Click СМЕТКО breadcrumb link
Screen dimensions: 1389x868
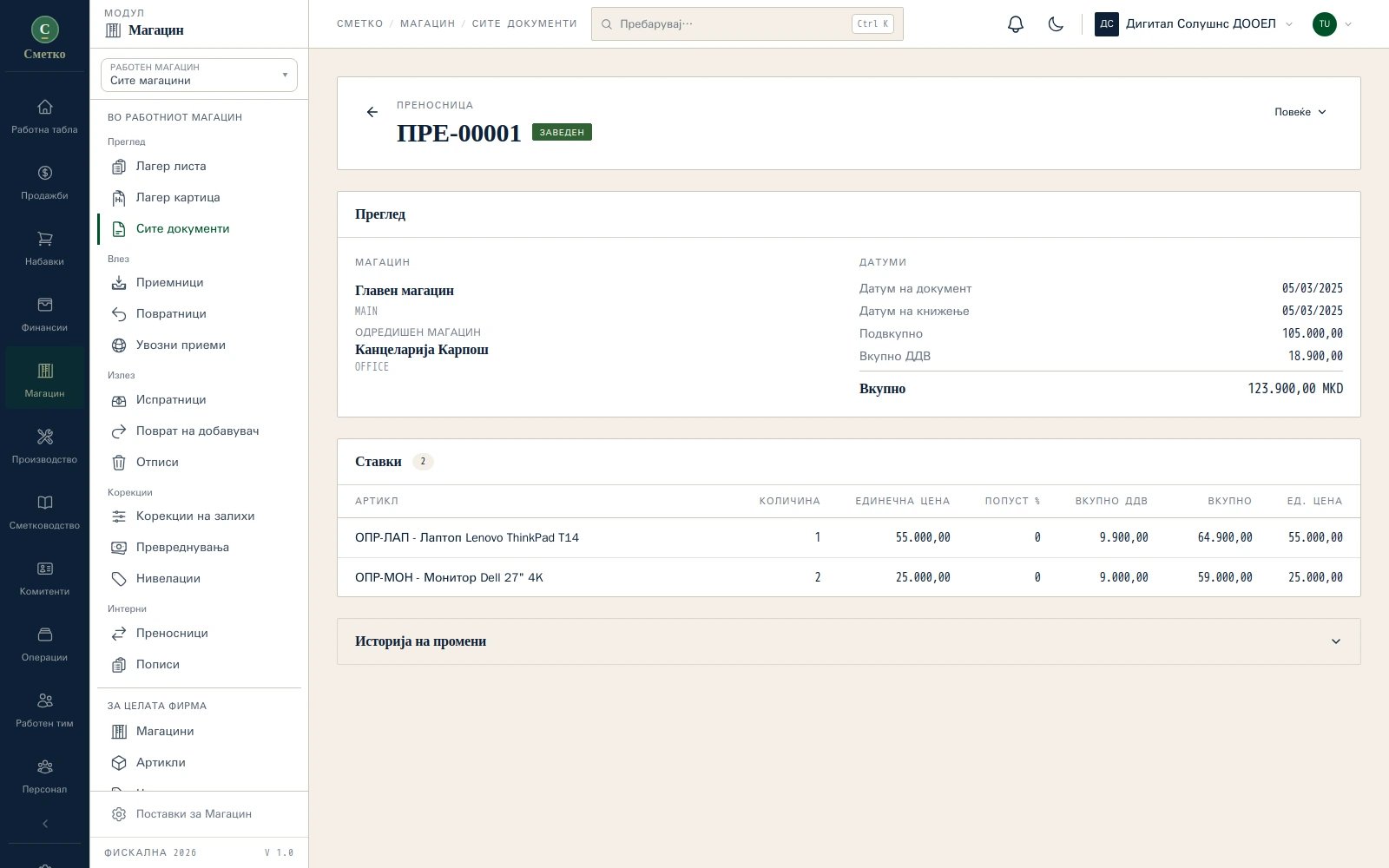tap(359, 24)
